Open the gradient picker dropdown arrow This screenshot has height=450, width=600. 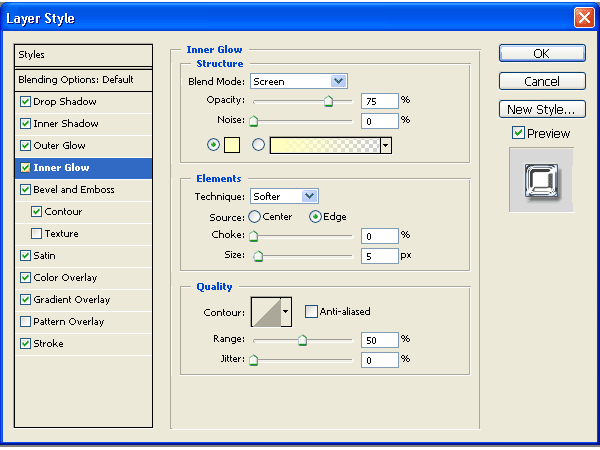[x=385, y=145]
